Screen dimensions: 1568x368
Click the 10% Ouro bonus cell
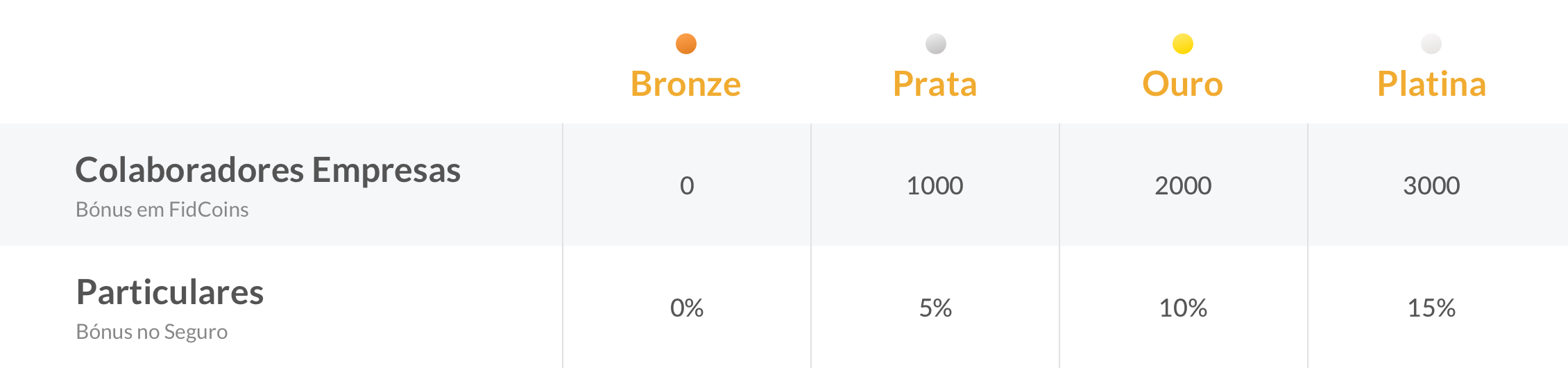(x=1184, y=308)
